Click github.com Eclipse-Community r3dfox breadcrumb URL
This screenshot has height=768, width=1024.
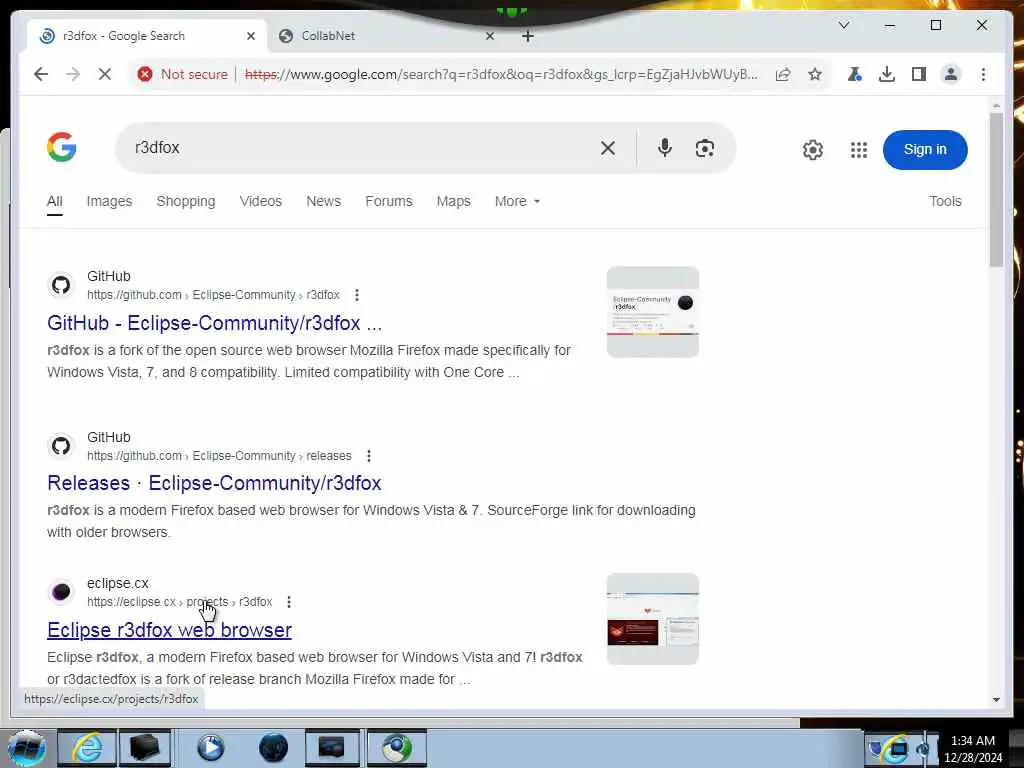pyautogui.click(x=214, y=295)
